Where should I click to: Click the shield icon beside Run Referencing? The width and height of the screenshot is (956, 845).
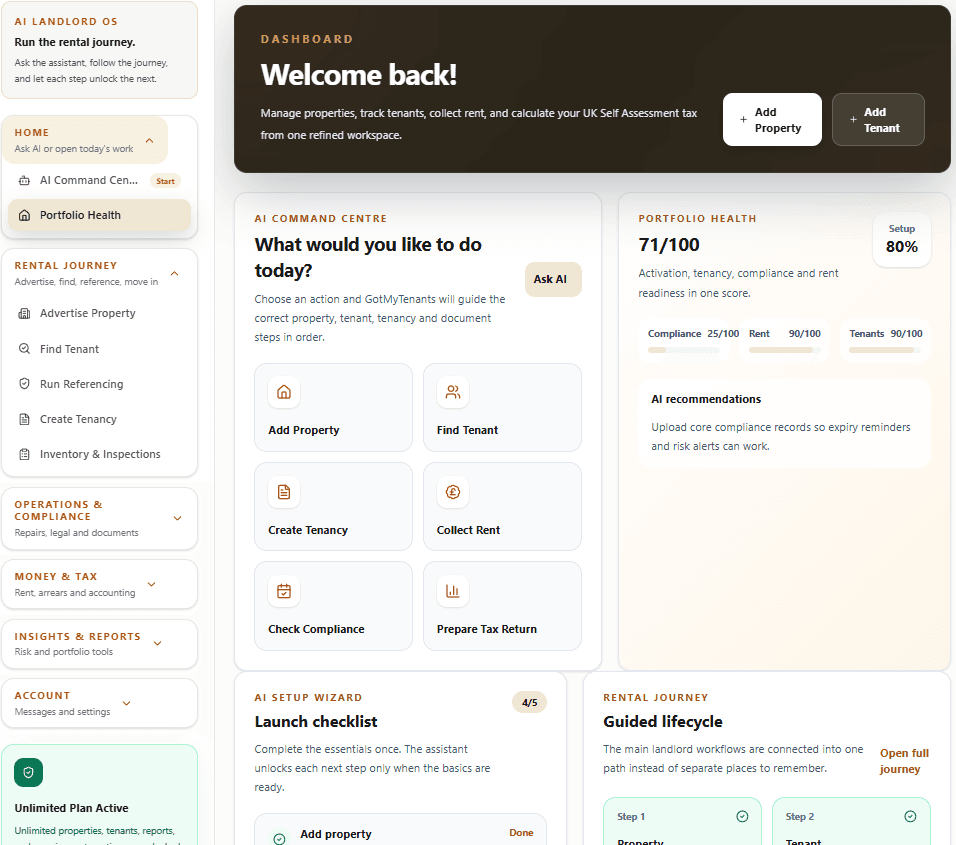(x=24, y=384)
